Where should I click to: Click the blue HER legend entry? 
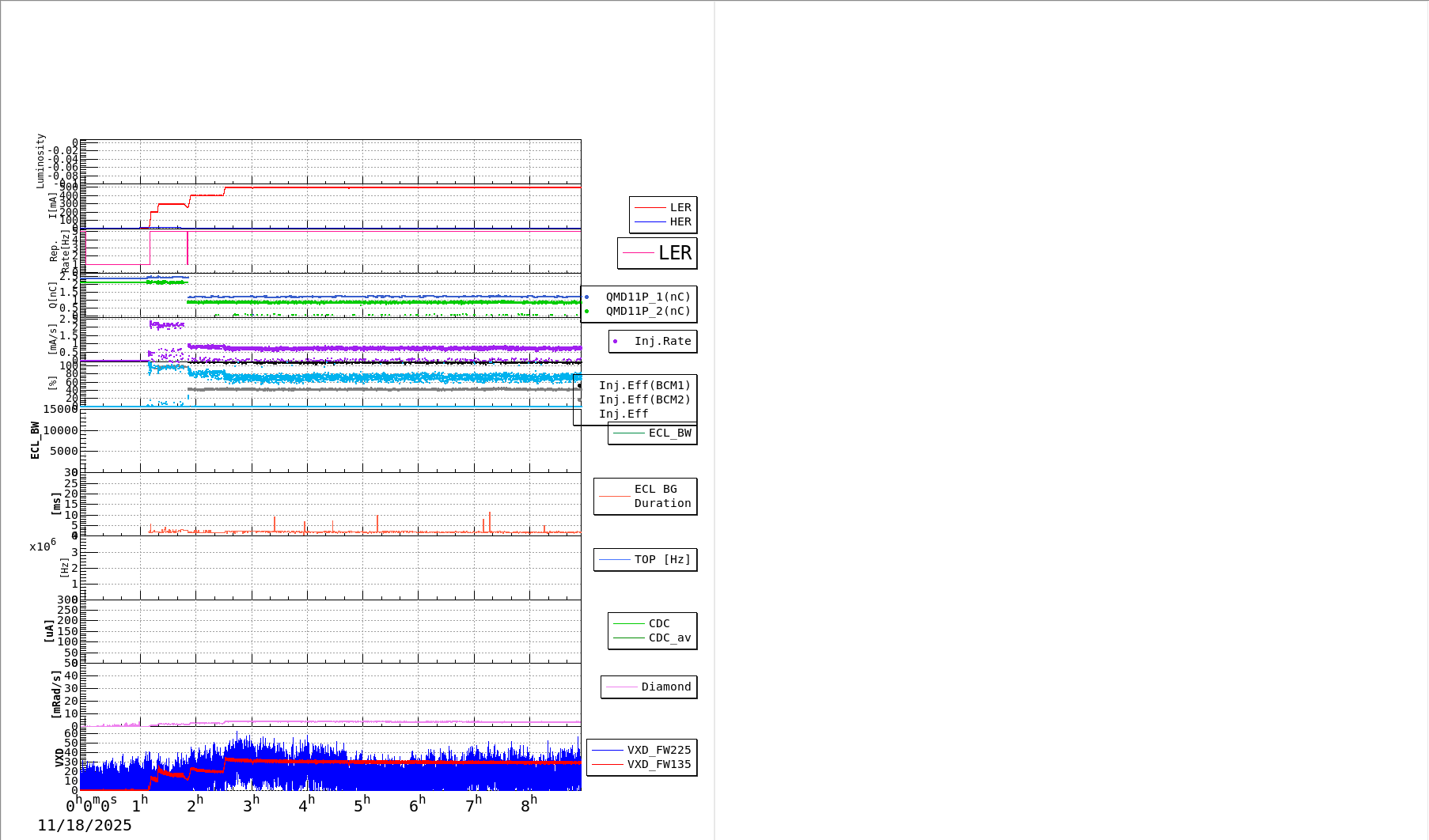click(x=663, y=222)
